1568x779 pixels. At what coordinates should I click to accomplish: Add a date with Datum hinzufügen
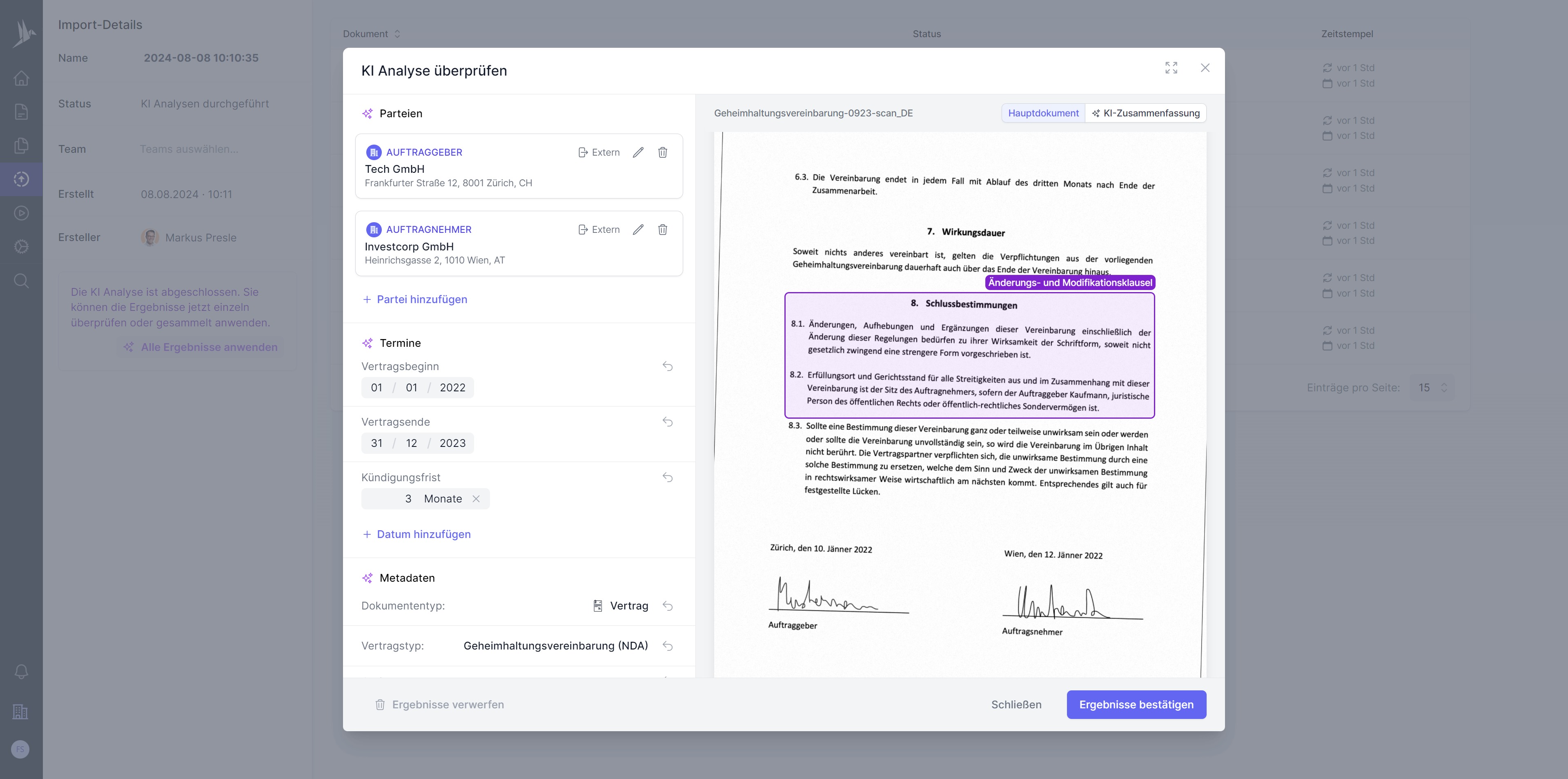click(417, 534)
